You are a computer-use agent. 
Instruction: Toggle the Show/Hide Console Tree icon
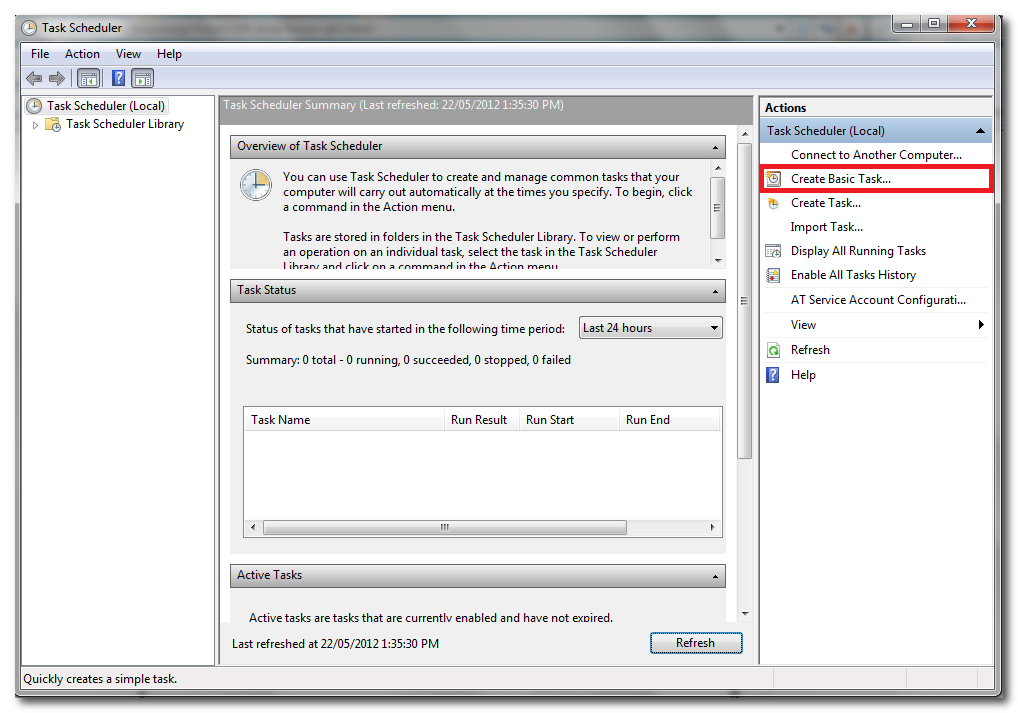[88, 78]
